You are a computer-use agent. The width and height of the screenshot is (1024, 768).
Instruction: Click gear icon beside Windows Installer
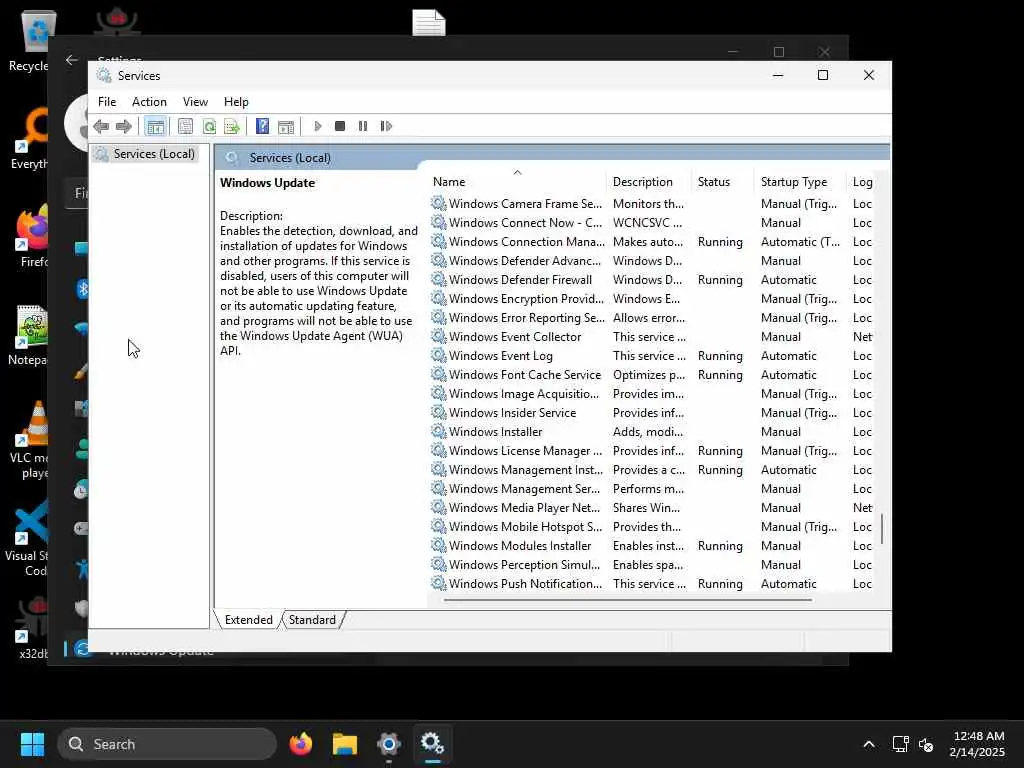(x=439, y=431)
